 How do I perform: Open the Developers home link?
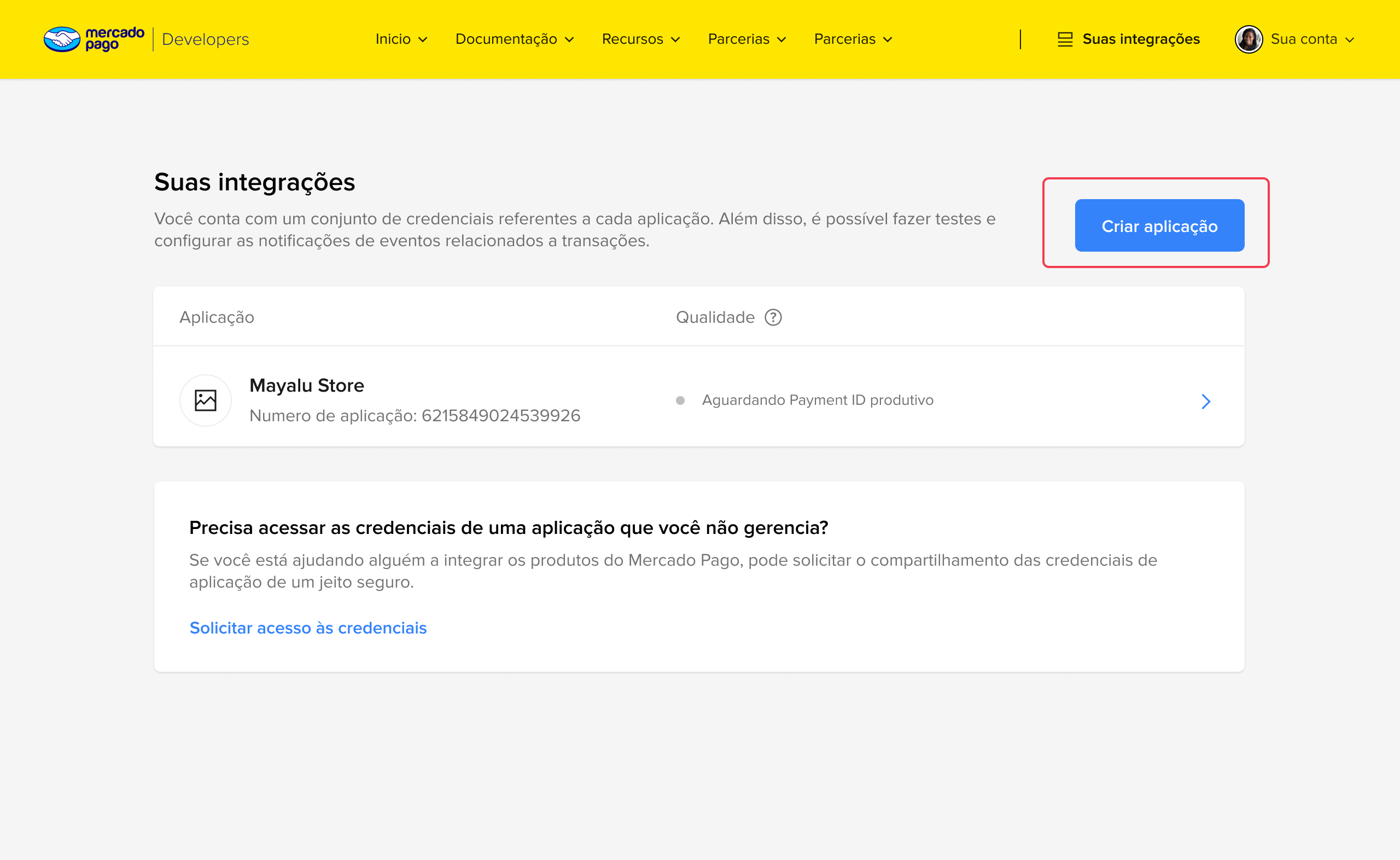(205, 39)
